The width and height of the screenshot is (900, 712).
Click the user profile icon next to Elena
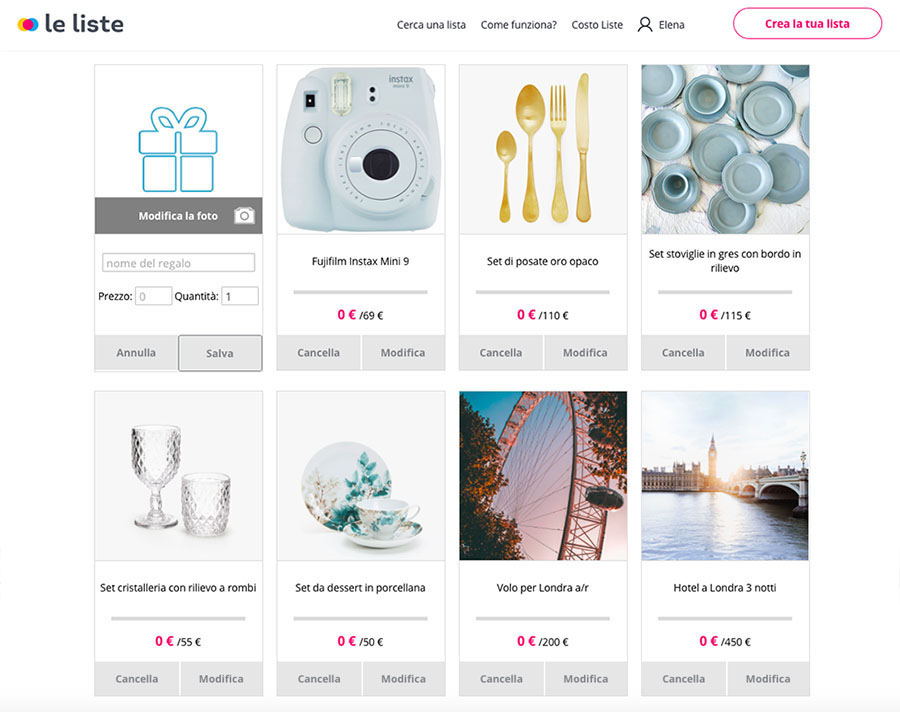pos(645,25)
